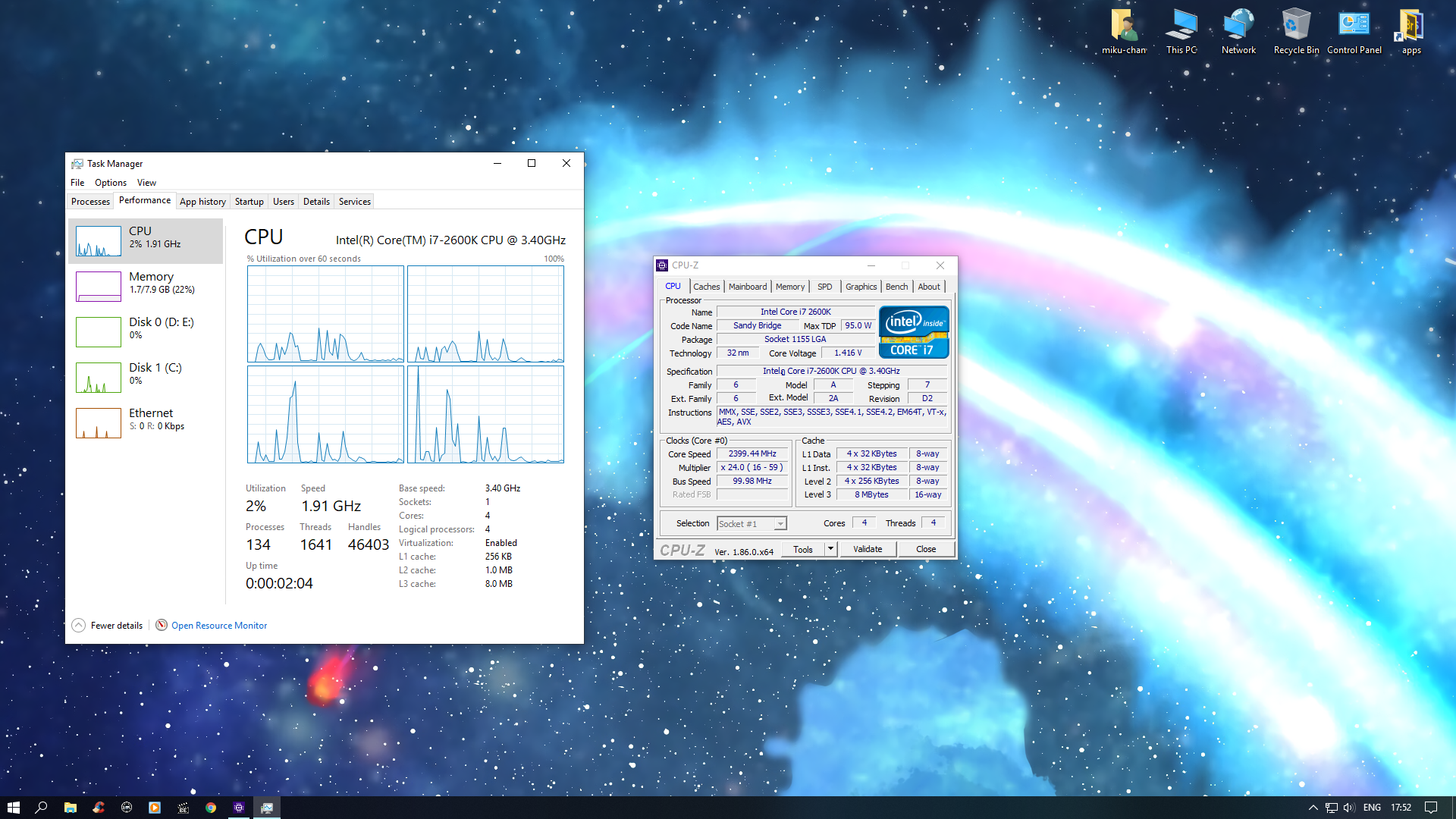Screen dimensions: 1456x819
Task: Click the Core Speed value 2399.44 MHz
Action: pos(752,453)
